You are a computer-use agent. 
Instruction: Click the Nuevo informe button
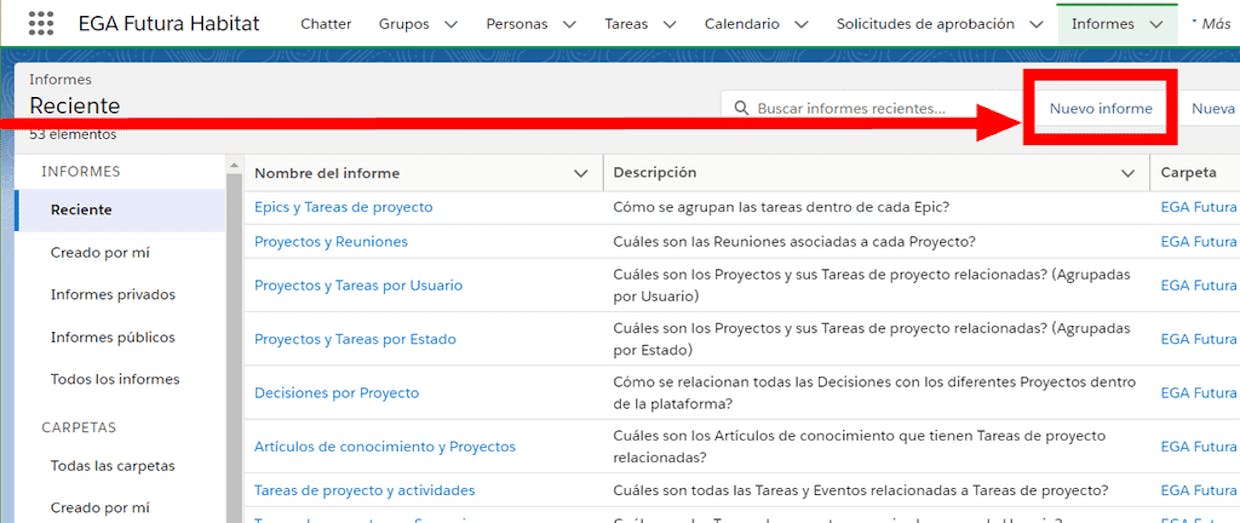point(1100,108)
